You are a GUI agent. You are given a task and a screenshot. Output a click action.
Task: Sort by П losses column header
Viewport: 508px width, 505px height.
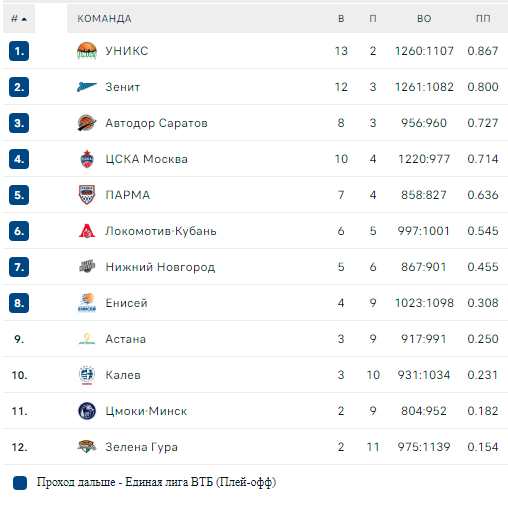[x=373, y=19]
